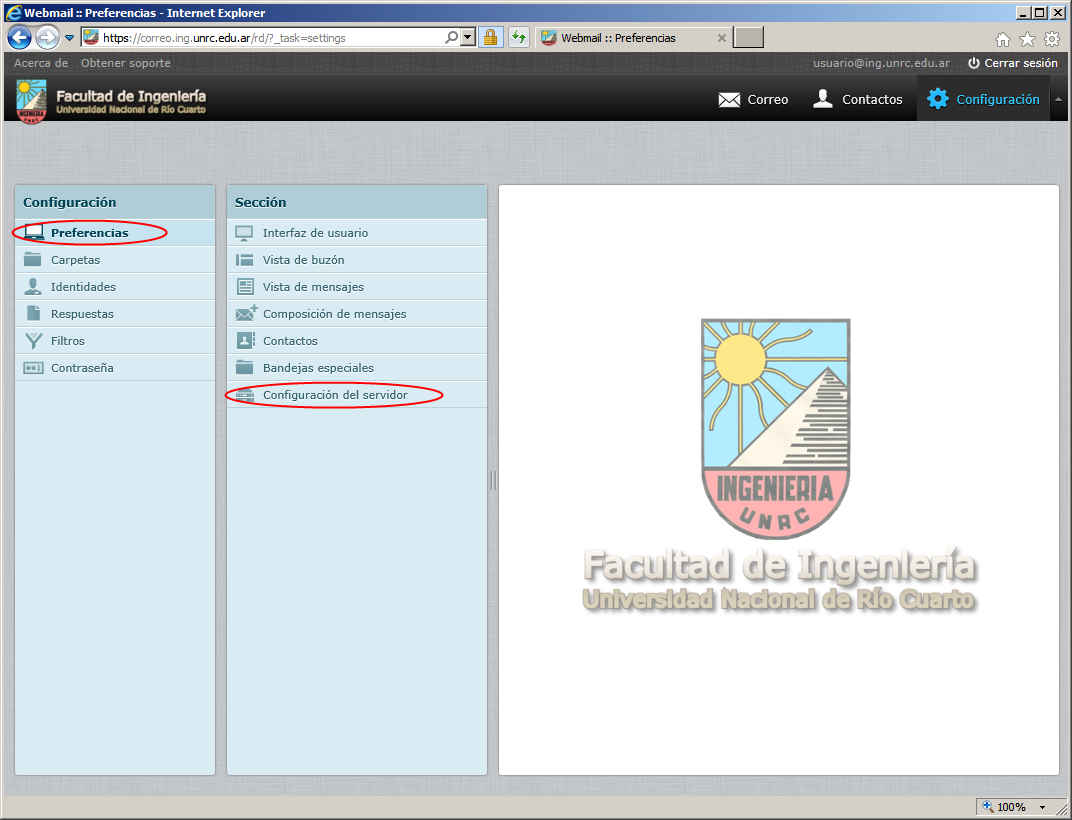Open Internet Explorer Tools gear icon

pos(1051,39)
